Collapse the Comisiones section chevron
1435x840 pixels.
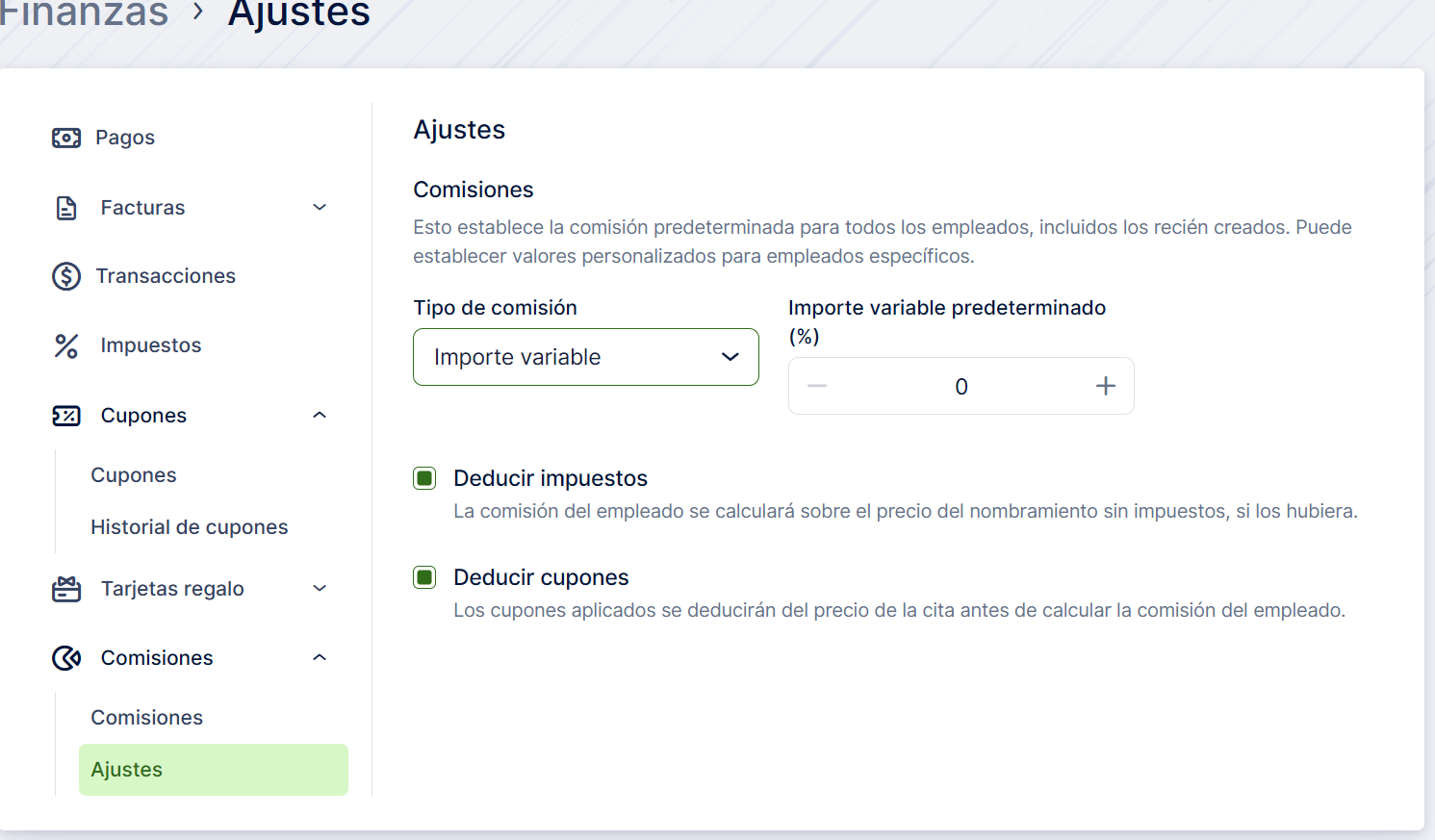coord(320,658)
